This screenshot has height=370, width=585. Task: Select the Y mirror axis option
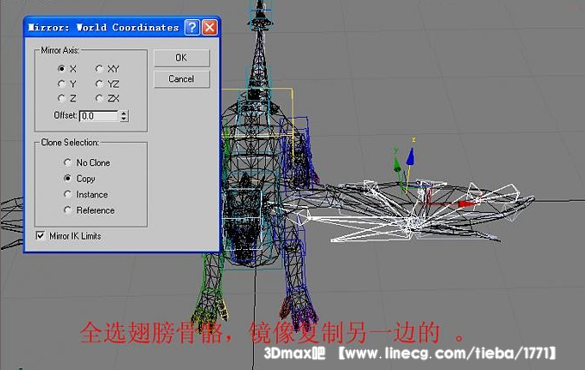point(61,84)
